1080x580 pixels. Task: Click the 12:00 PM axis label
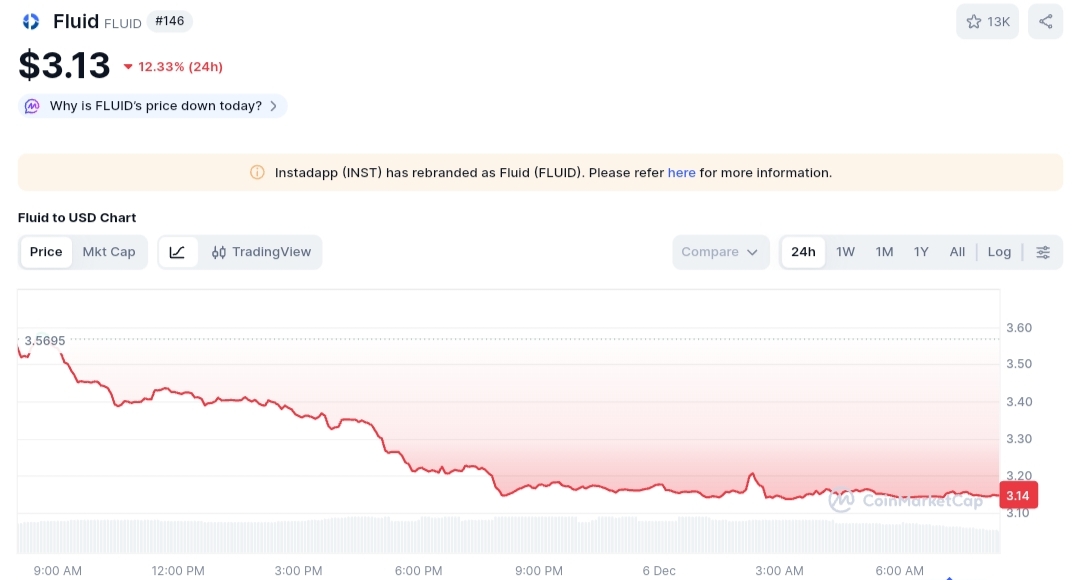(178, 570)
